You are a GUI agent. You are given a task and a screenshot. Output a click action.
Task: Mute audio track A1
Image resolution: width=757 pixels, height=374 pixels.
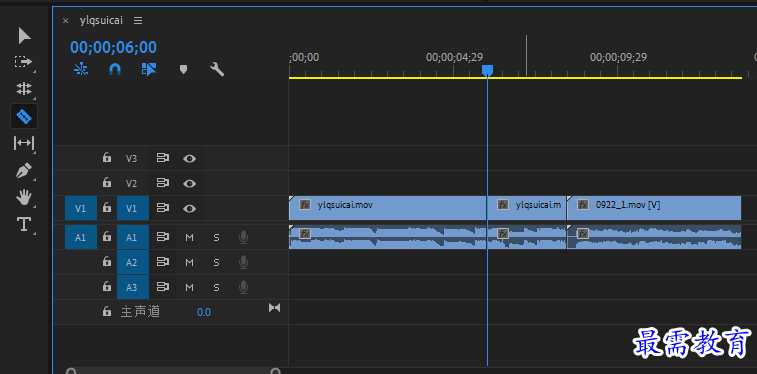coord(189,237)
